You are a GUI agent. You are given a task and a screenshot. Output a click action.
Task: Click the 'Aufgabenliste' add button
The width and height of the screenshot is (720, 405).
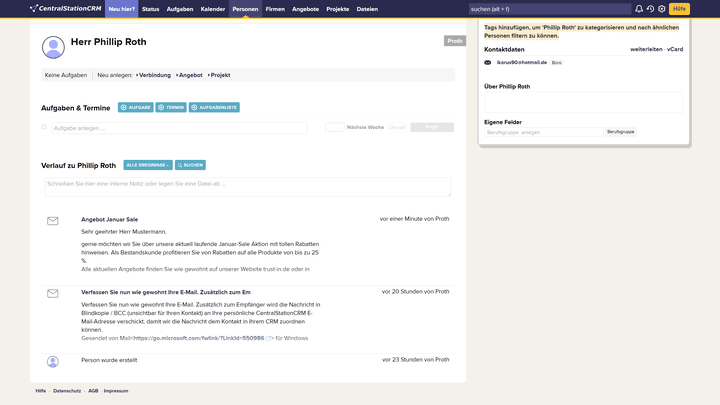214,107
